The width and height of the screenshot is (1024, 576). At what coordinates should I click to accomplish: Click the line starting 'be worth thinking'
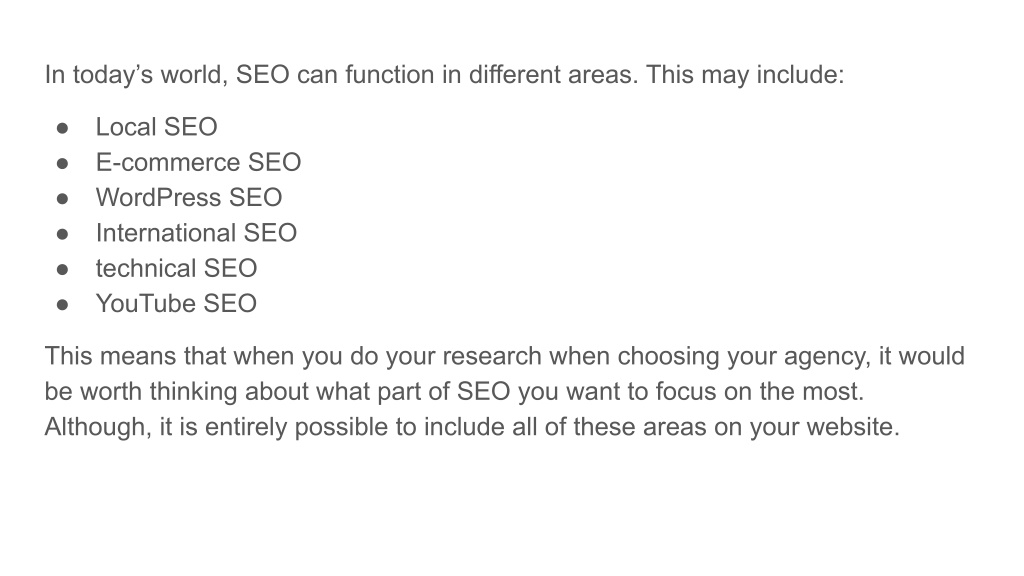click(455, 392)
